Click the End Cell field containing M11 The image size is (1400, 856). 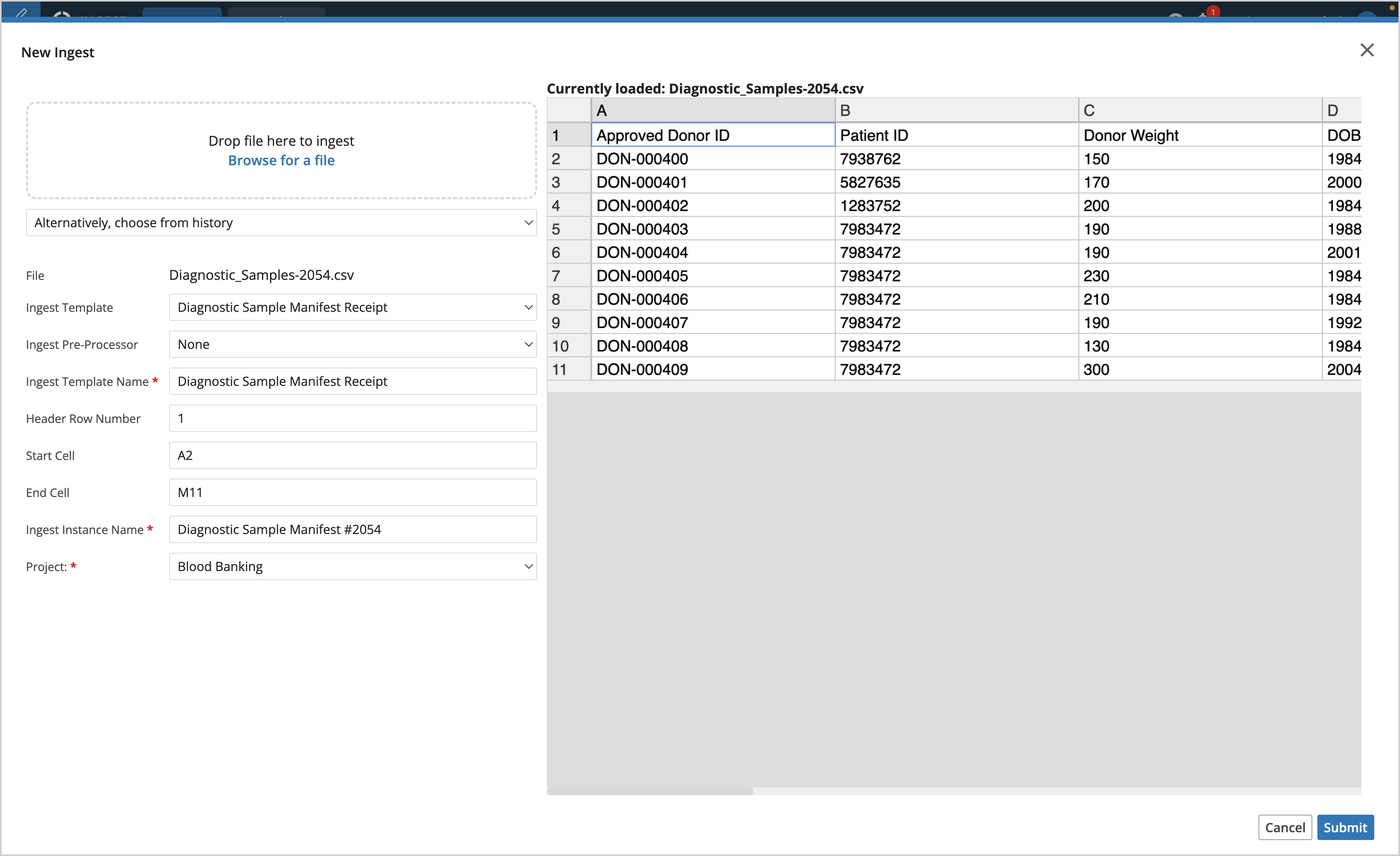pos(353,492)
